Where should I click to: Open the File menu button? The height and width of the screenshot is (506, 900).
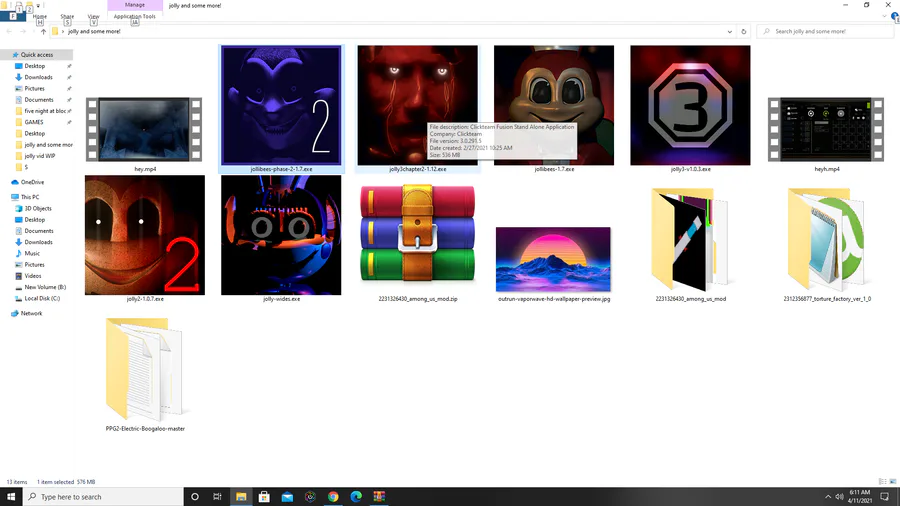click(x=13, y=17)
